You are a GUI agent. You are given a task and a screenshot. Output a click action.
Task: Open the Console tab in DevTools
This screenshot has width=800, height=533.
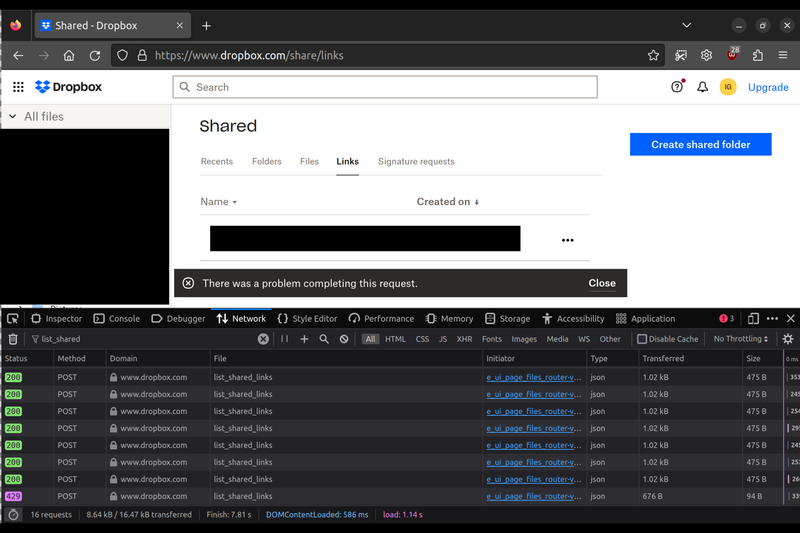116,318
